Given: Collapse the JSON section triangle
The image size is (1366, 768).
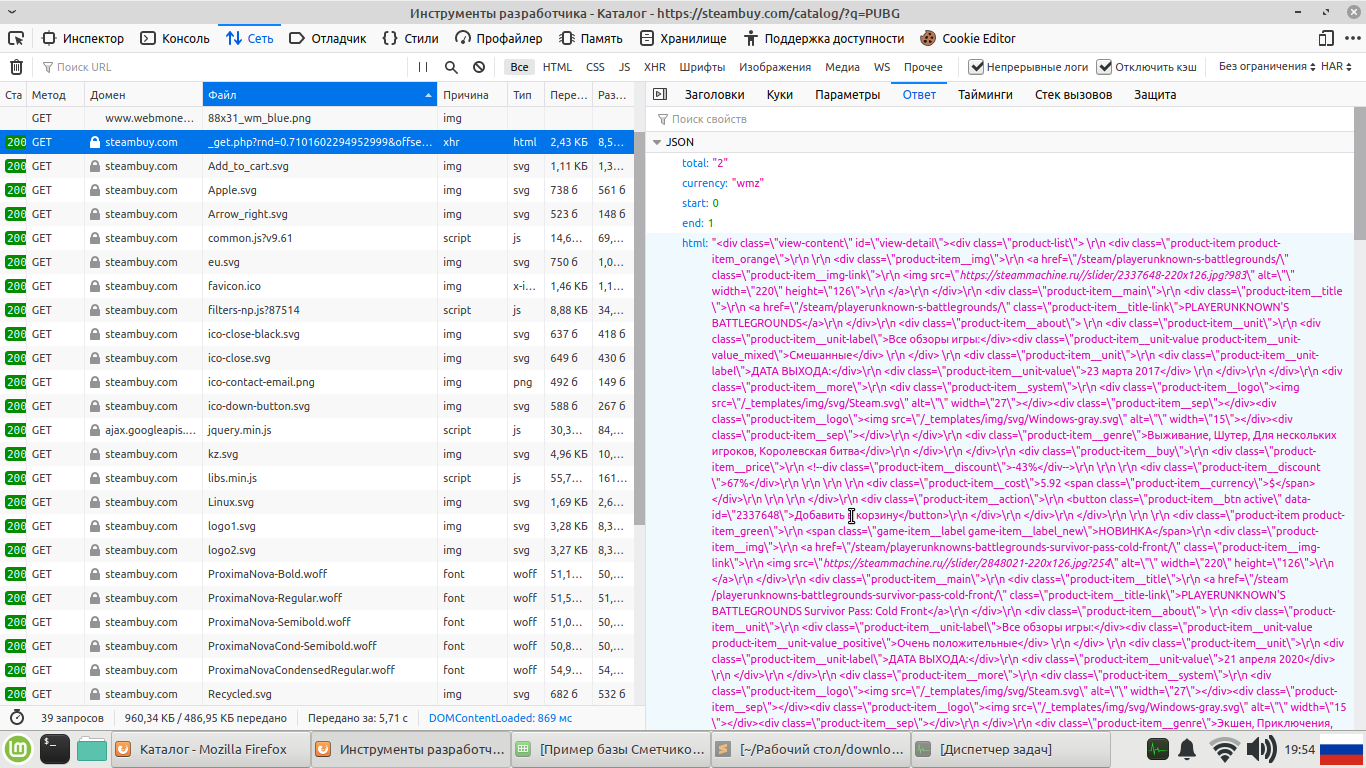Looking at the screenshot, I should coord(657,142).
